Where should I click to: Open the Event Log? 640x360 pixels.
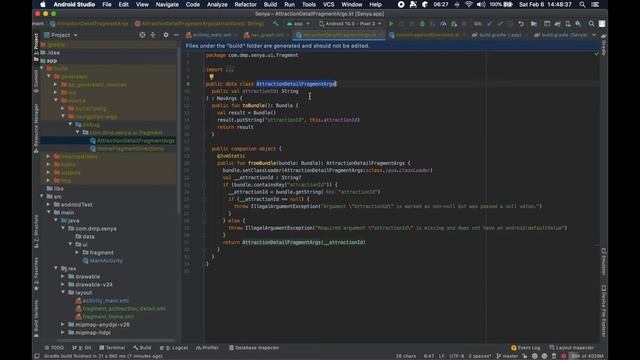coord(526,348)
